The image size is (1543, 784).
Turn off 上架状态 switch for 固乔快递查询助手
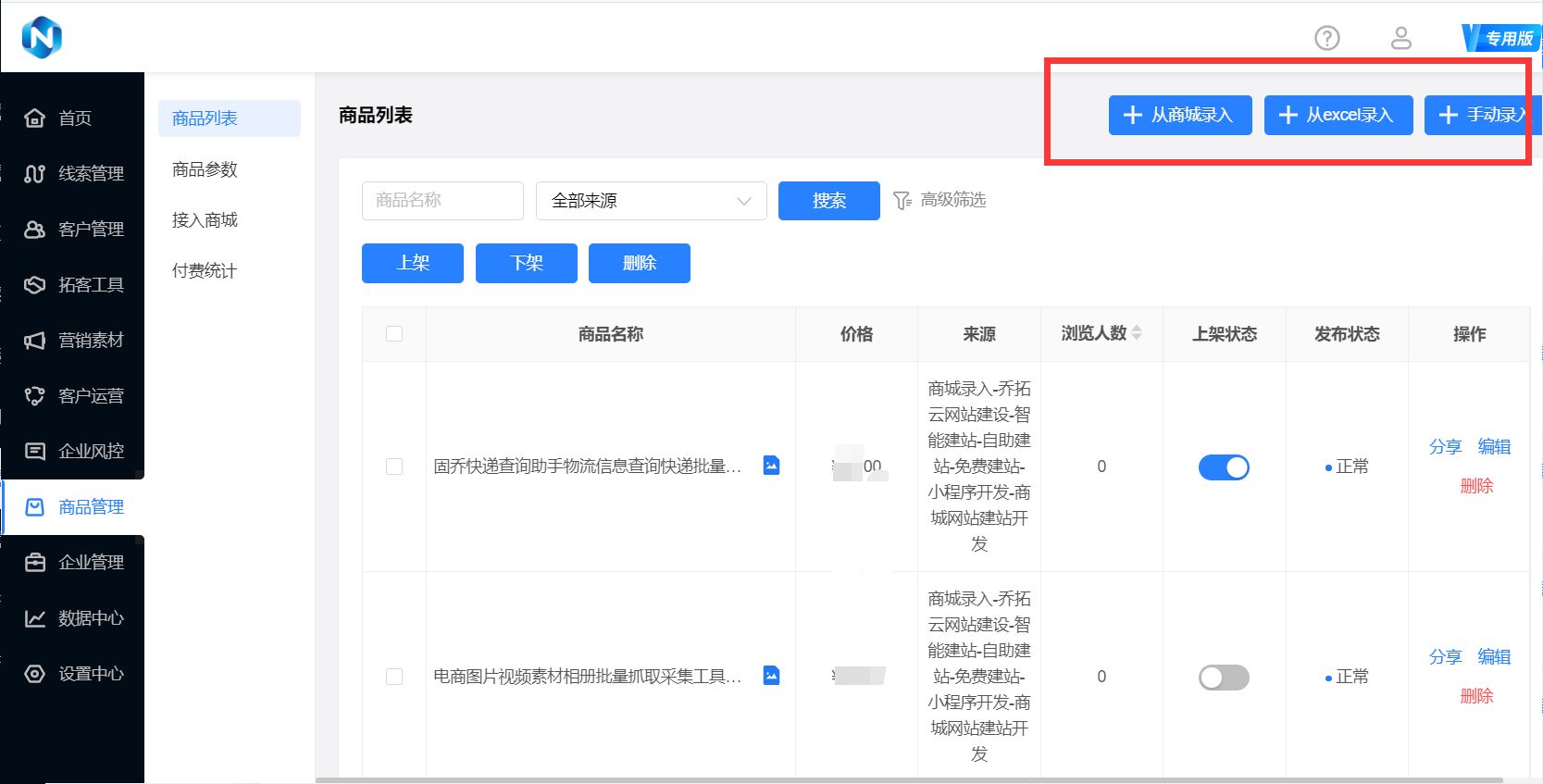tap(1224, 467)
